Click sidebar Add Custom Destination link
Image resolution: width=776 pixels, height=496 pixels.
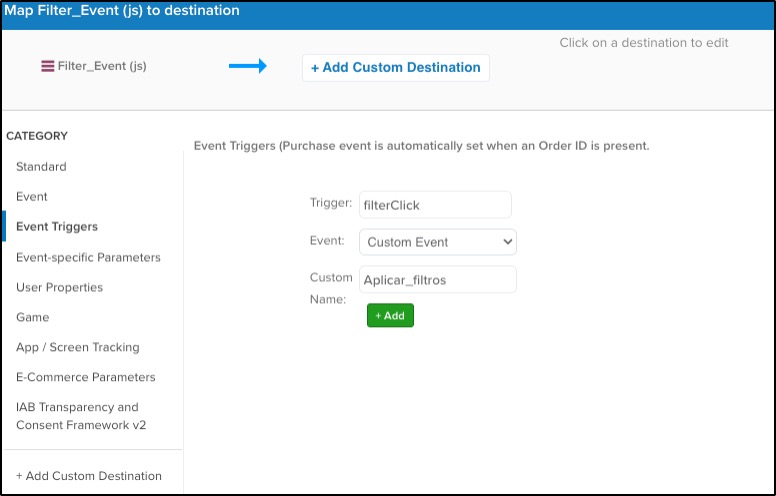89,476
